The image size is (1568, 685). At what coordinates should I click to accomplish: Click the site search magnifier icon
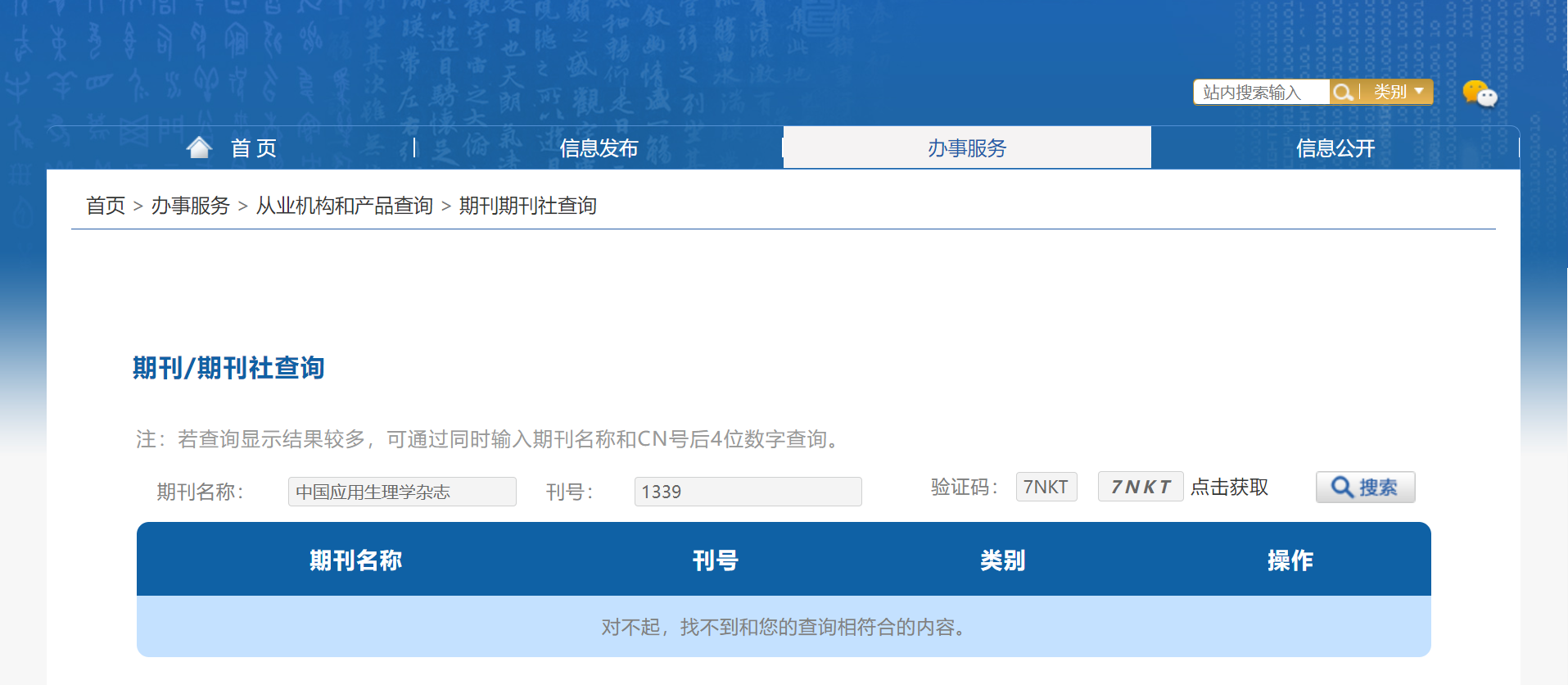[1342, 93]
